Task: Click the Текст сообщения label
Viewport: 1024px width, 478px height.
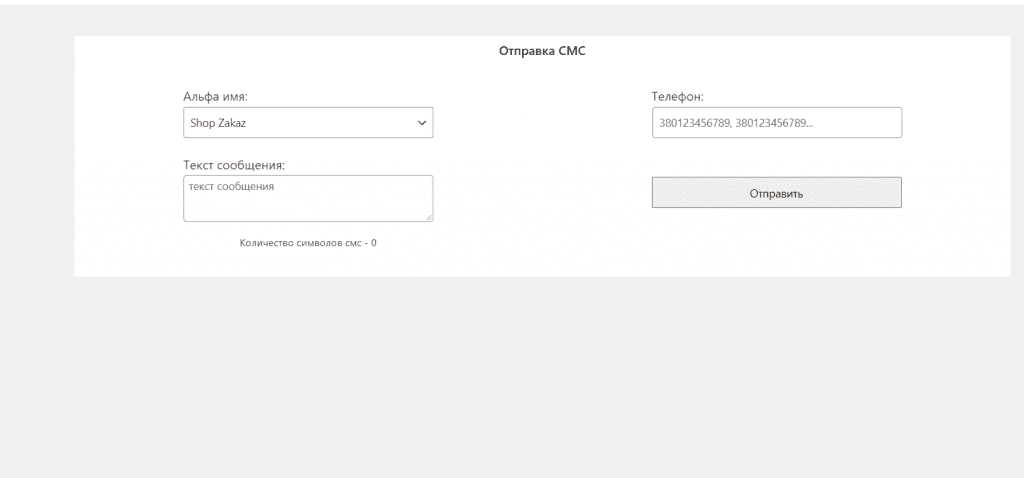Action: [x=234, y=165]
